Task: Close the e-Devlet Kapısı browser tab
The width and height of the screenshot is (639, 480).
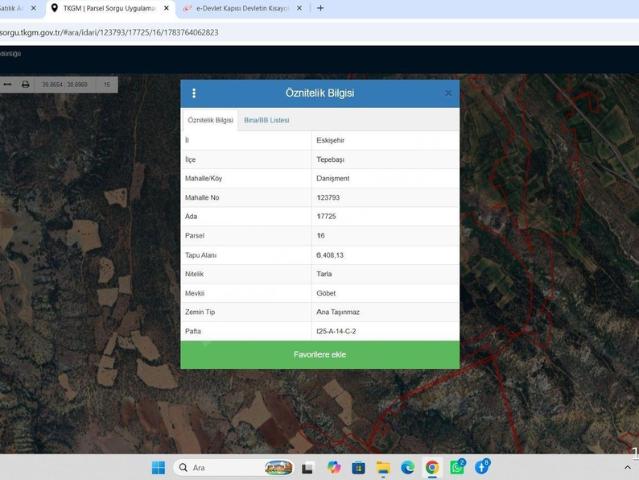Action: pos(299,8)
